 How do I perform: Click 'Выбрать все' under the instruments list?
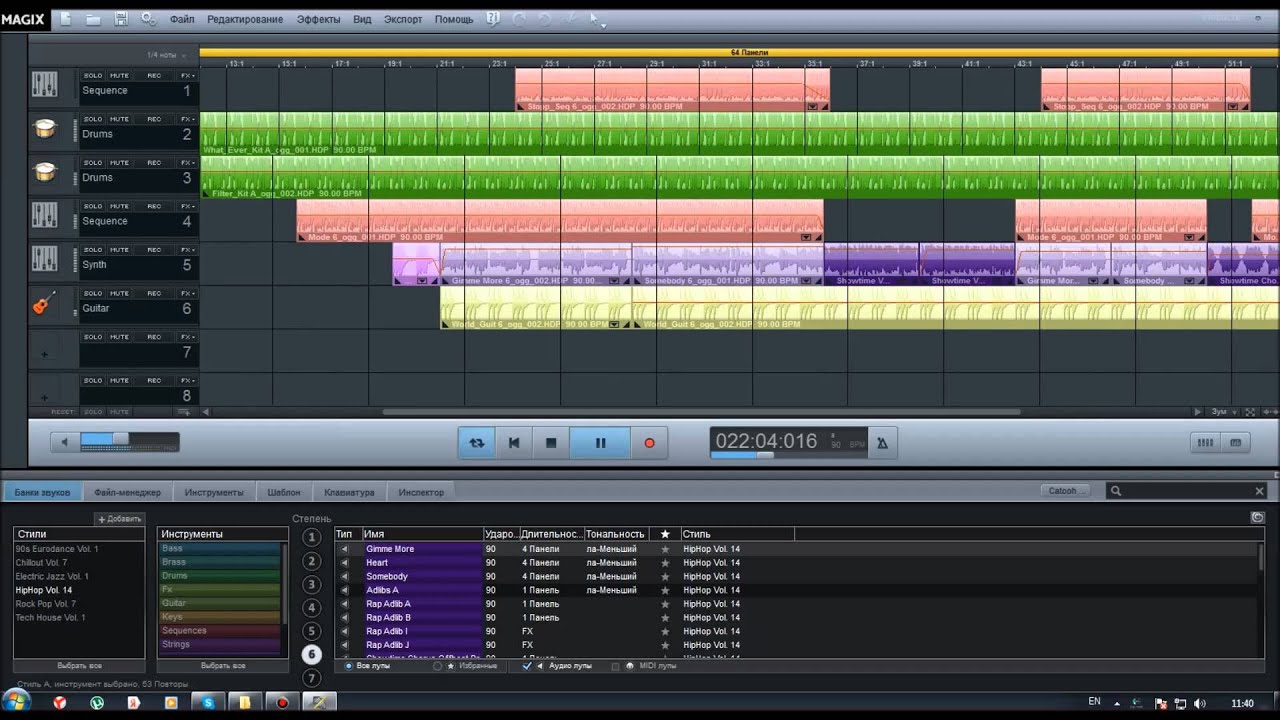click(x=224, y=665)
